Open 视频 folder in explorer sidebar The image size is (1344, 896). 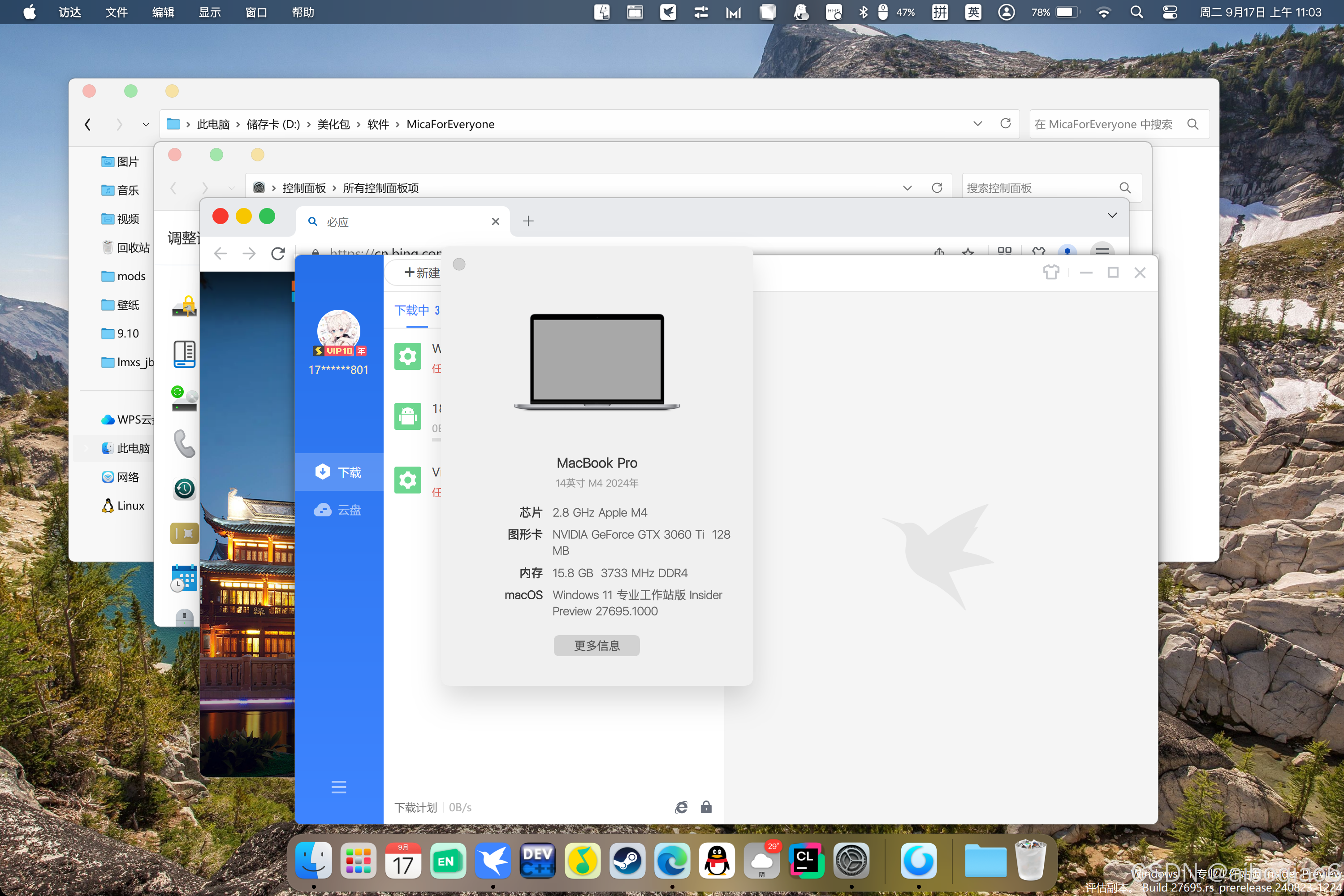(x=121, y=219)
